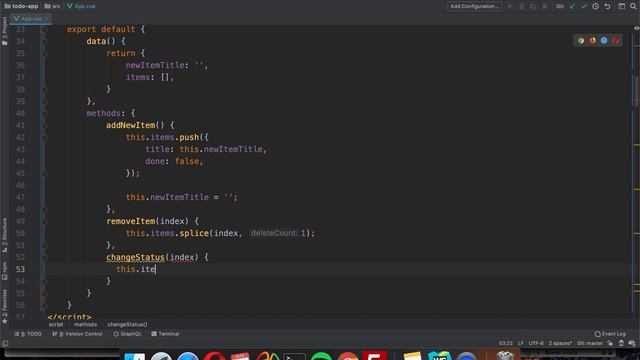640x360 pixels.
Task: Open WebStorm from the Dock
Action: click(x=440, y=356)
